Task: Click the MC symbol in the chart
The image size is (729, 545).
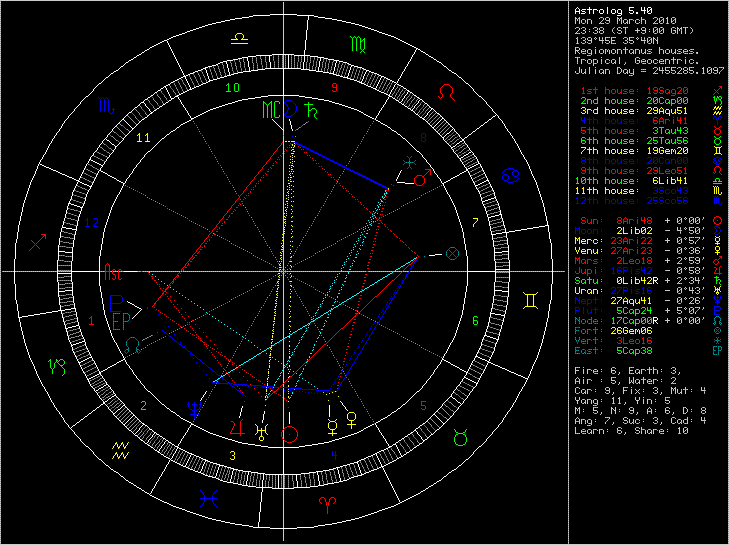Action: [272, 109]
